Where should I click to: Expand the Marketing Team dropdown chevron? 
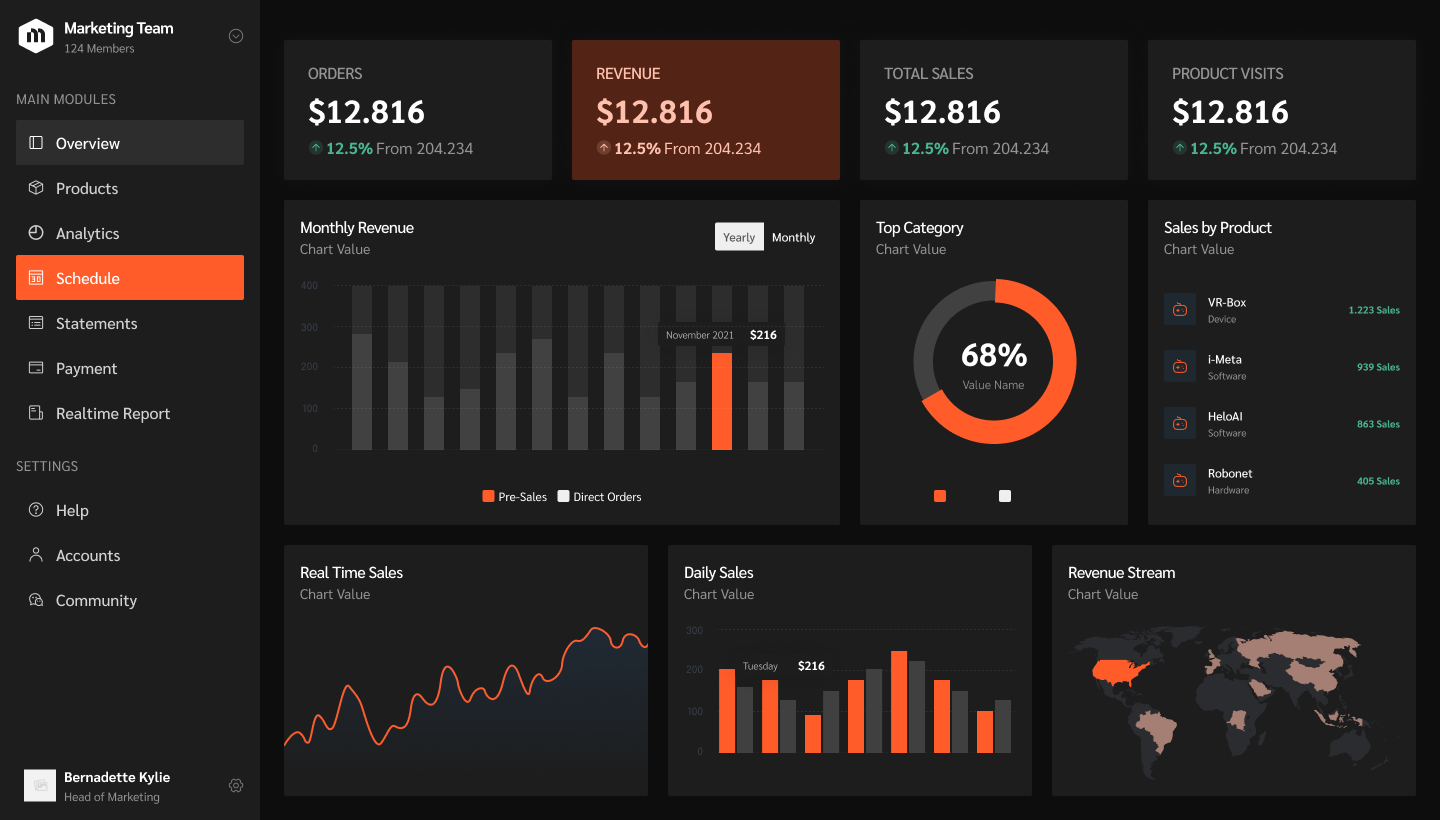[236, 36]
